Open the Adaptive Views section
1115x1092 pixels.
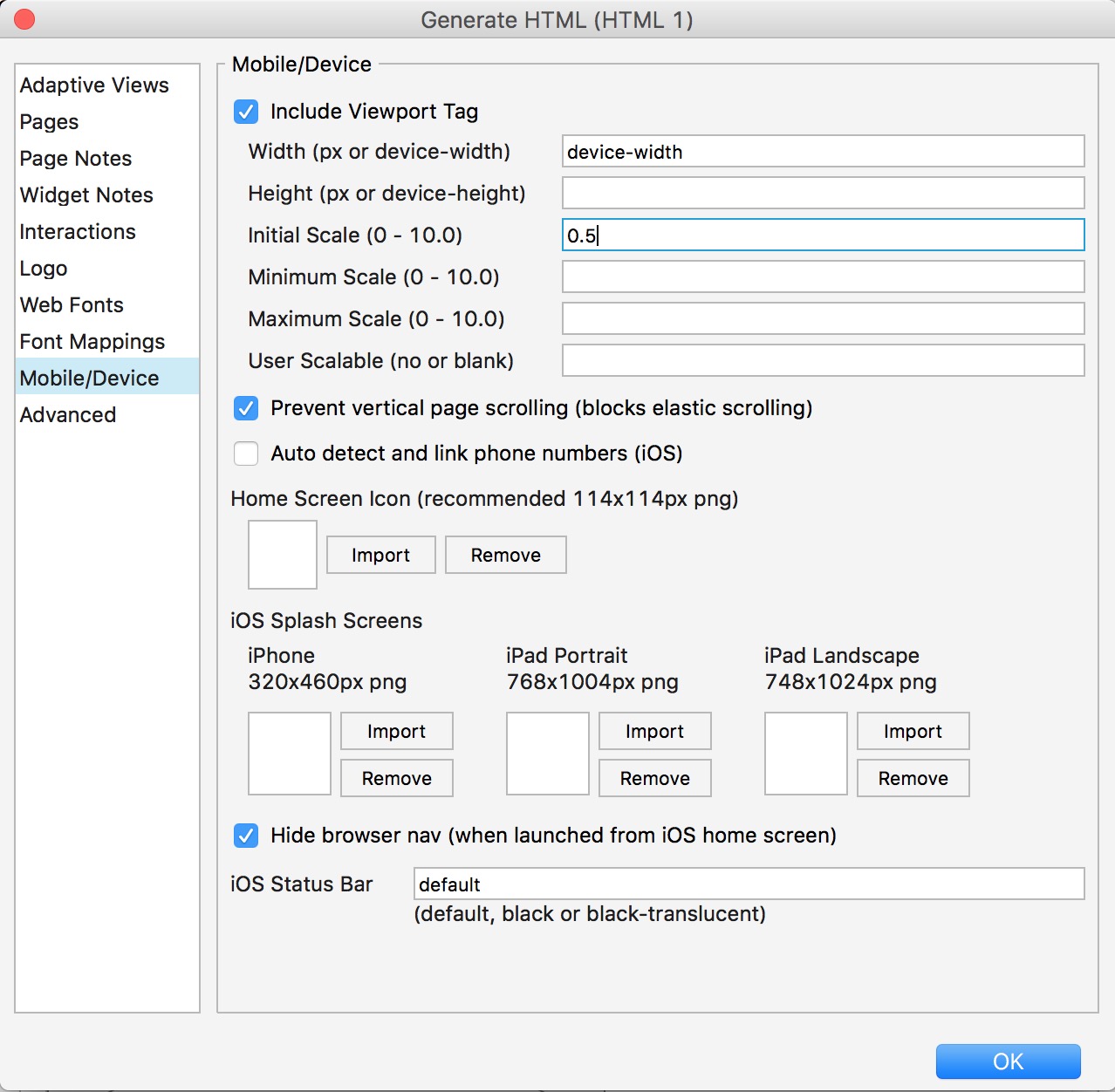94,85
